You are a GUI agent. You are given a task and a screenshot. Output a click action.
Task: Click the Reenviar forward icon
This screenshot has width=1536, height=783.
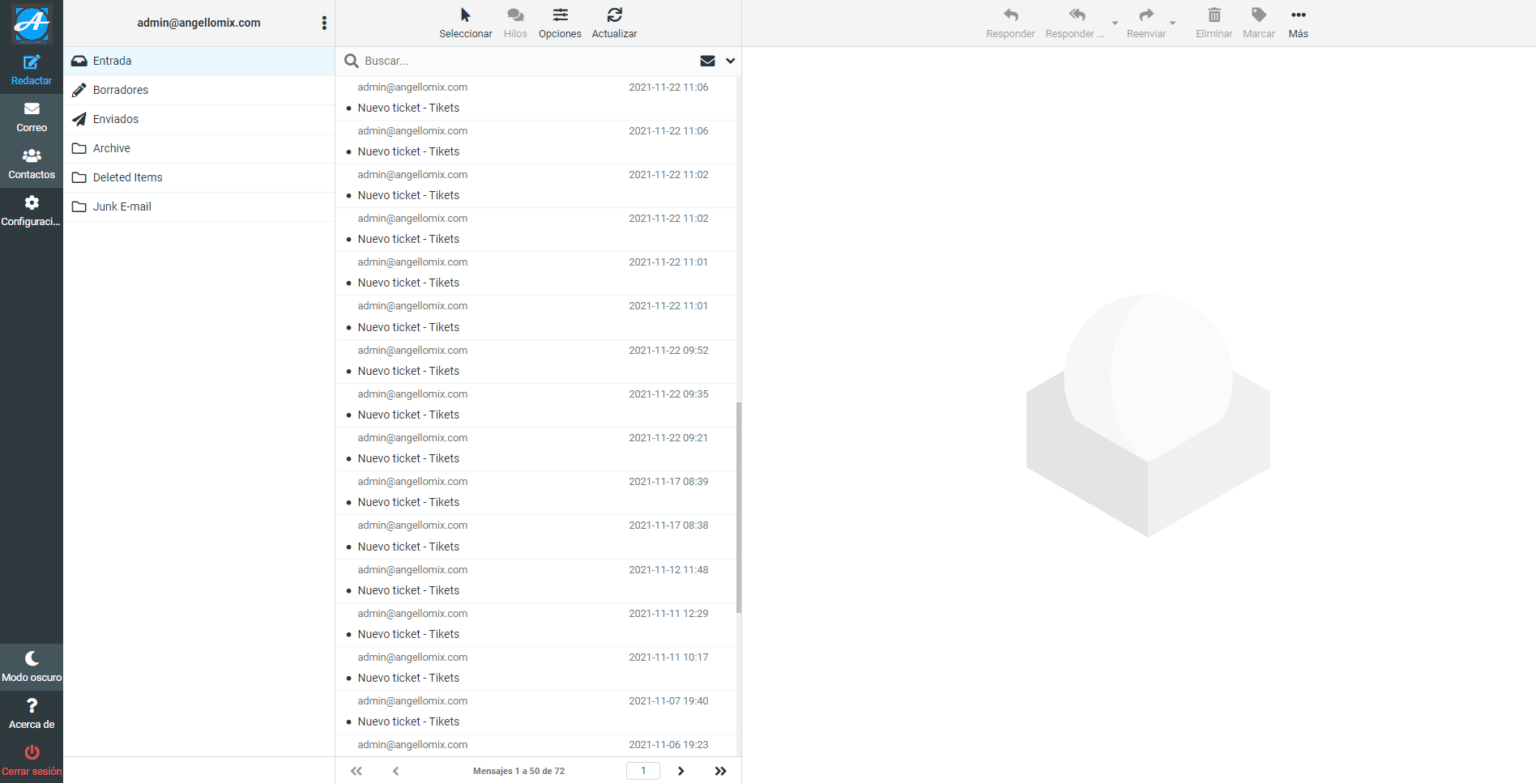1145,15
